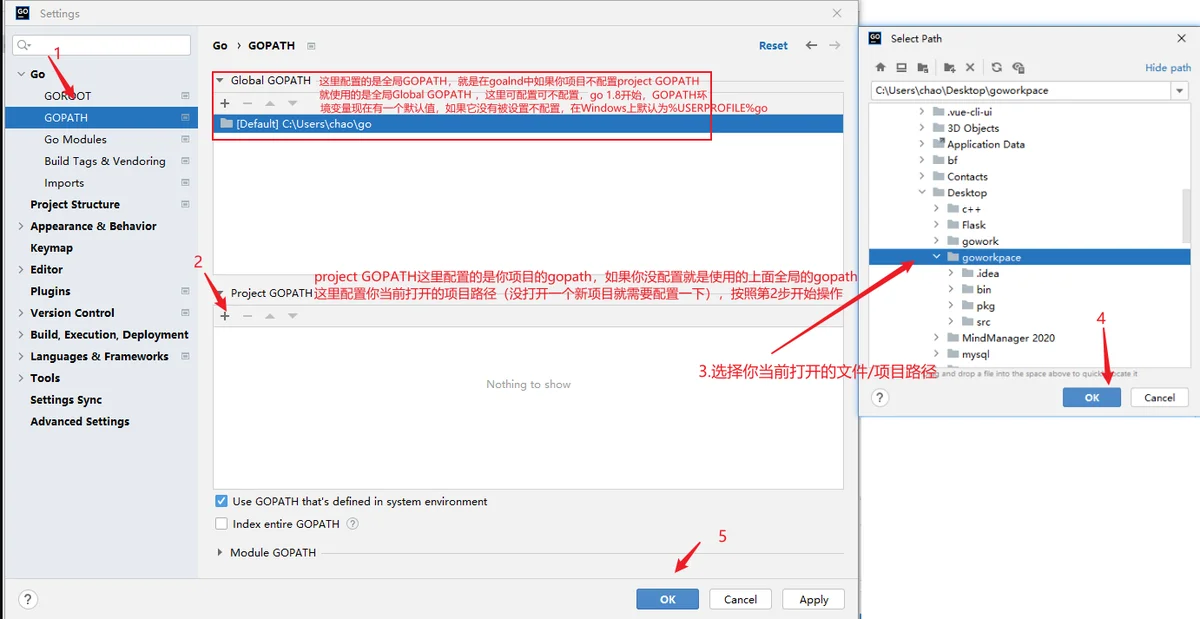The width and height of the screenshot is (1200, 619).
Task: Expand Version Control settings
Action: (x=21, y=313)
